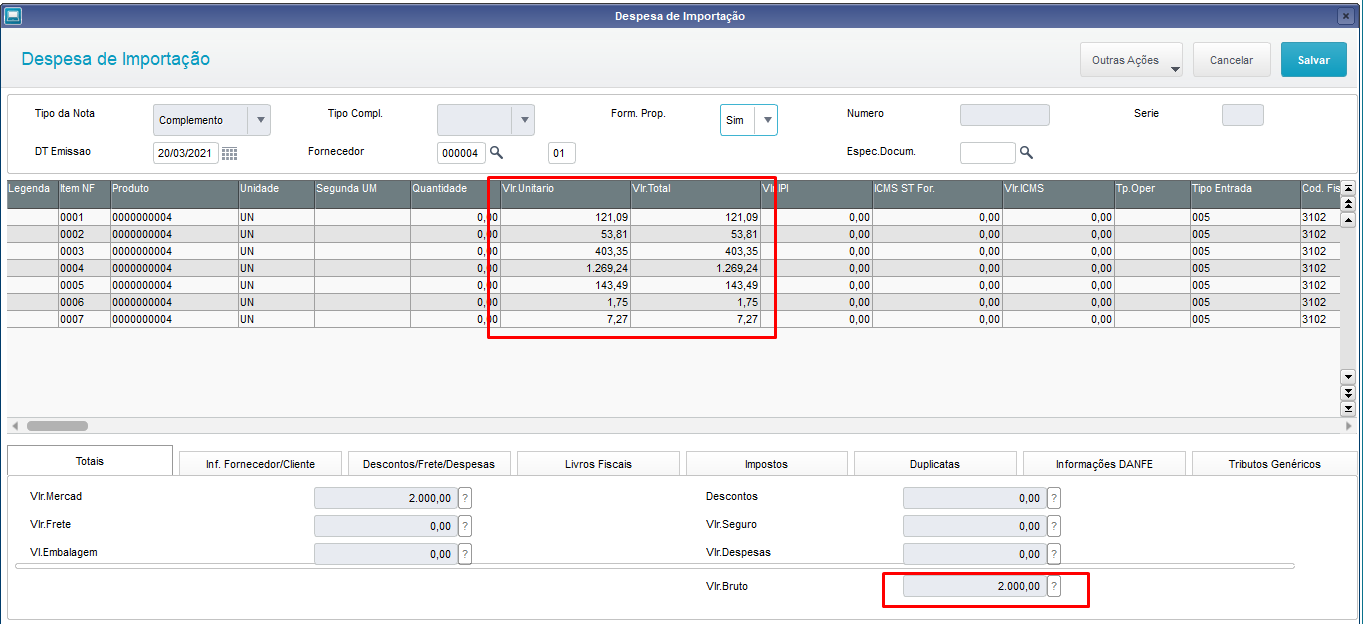
Task: Click the Cancelar button
Action: point(1231,60)
